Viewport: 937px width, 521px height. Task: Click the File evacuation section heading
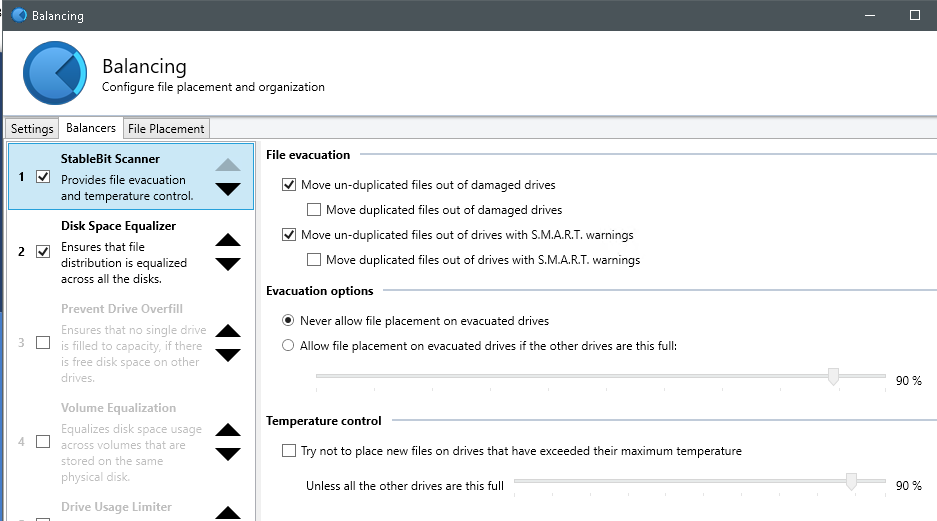point(308,155)
